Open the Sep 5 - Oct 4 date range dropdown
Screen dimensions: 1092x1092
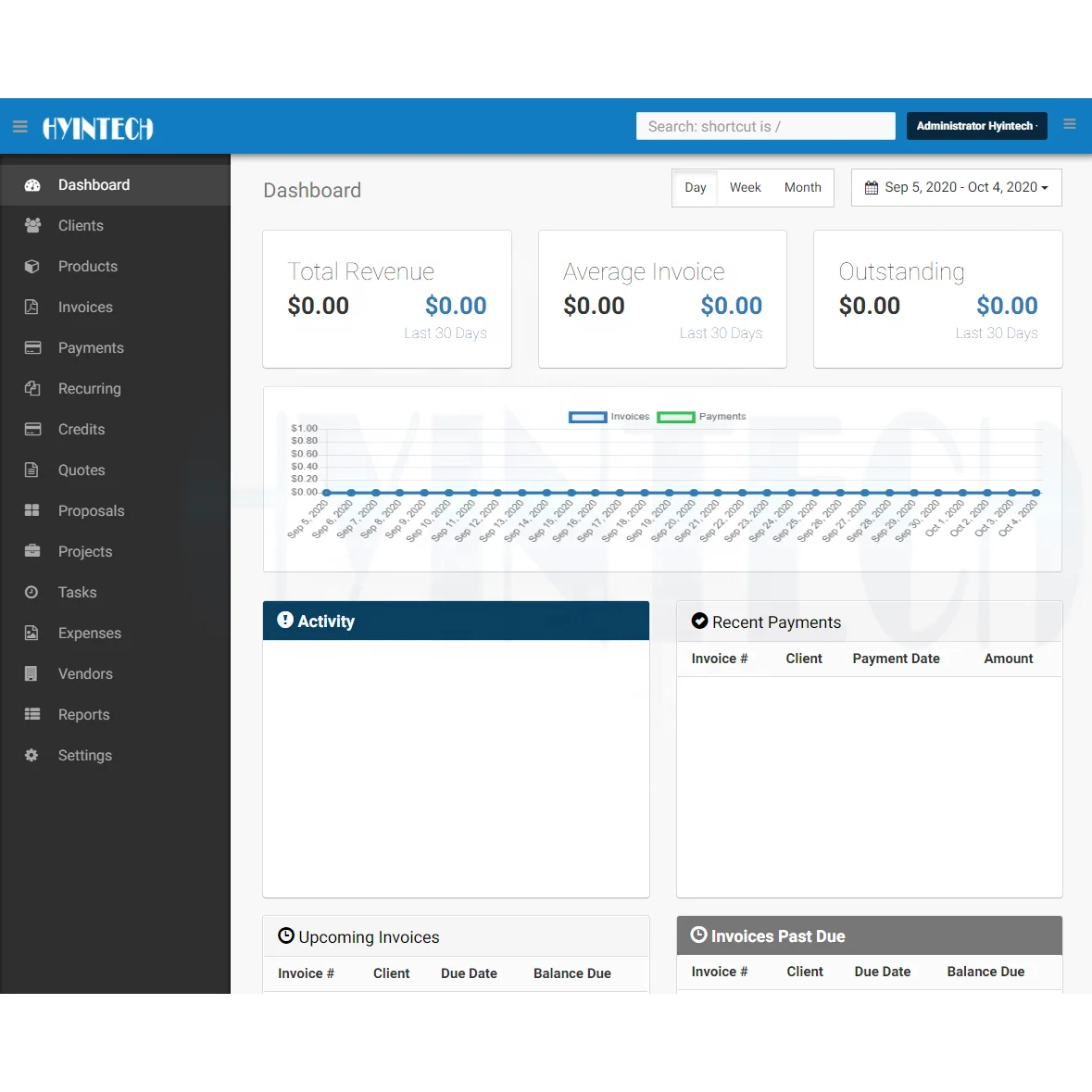point(957,188)
